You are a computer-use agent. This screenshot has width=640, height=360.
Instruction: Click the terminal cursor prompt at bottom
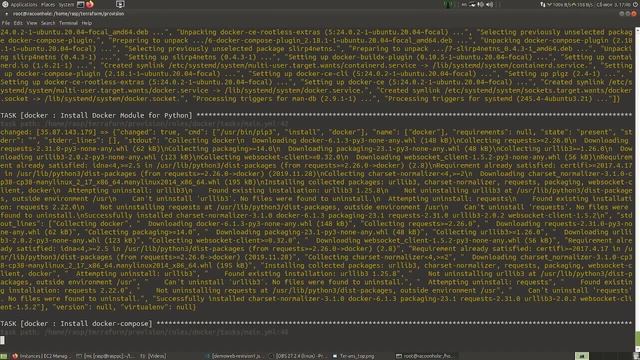tap(2, 340)
